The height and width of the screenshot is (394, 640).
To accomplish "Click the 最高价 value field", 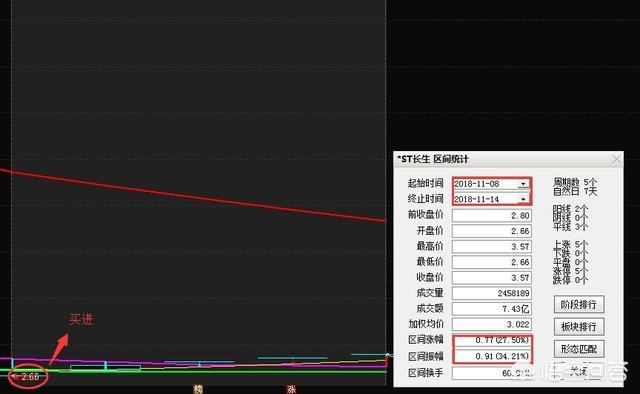I will [x=491, y=247].
